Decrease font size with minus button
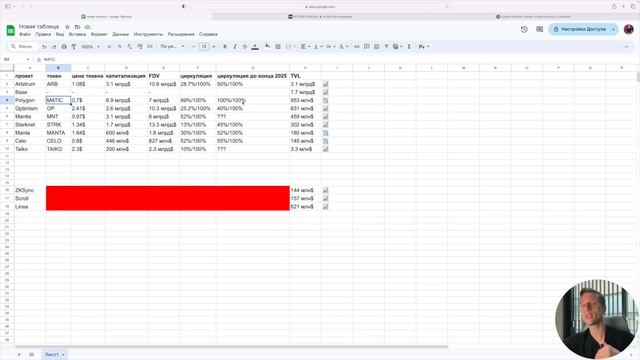The image size is (640, 360). [x=193, y=47]
